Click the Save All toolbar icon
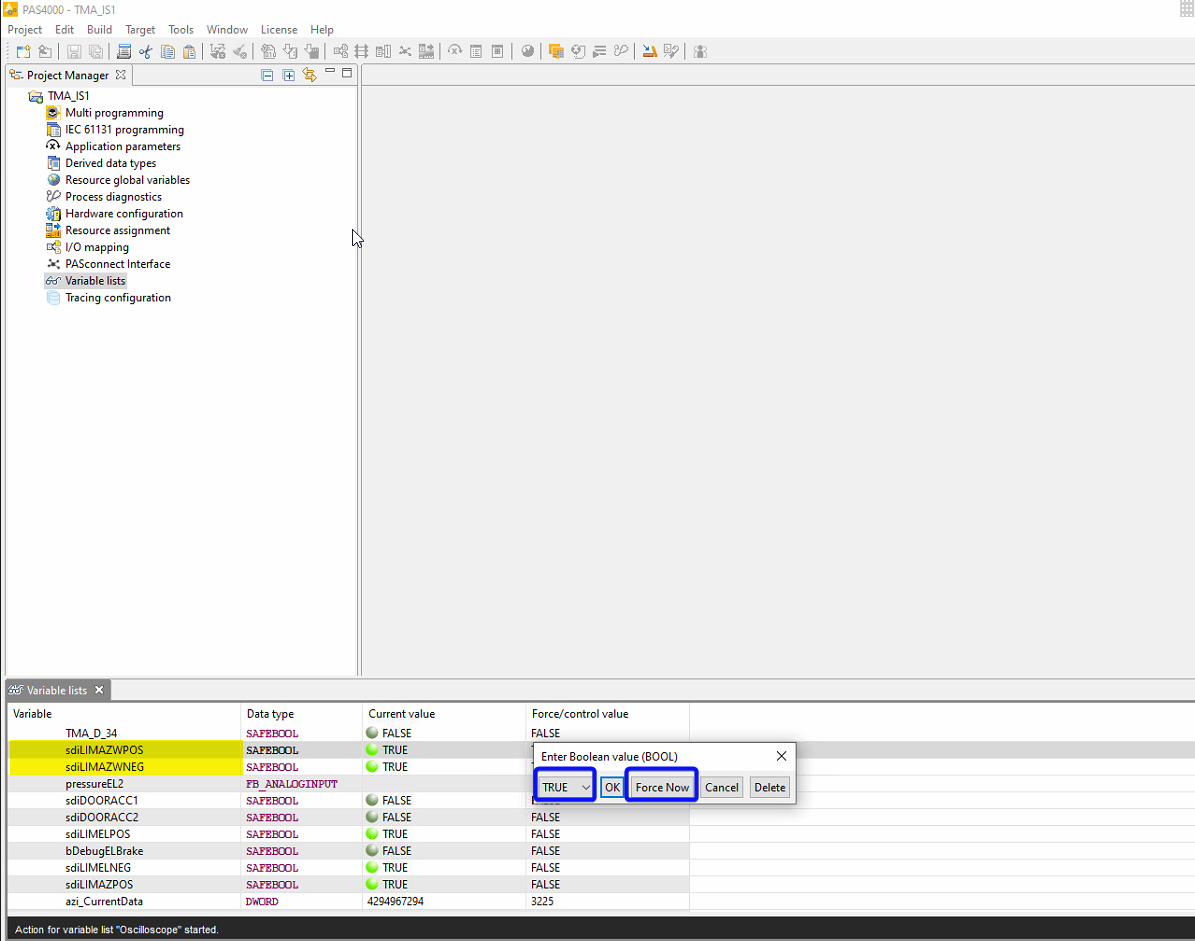1195x941 pixels. tap(96, 52)
